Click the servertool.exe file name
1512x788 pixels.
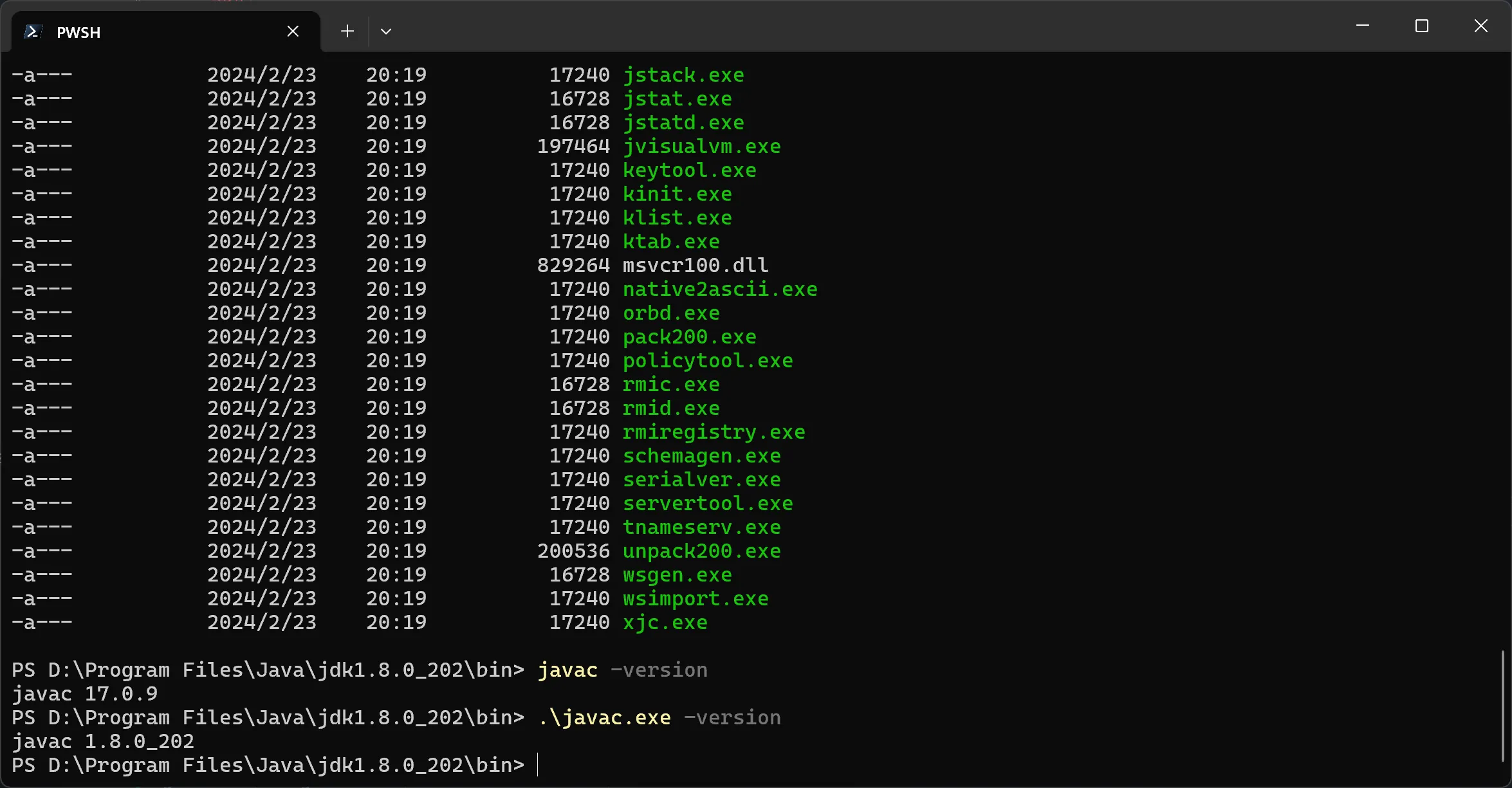[708, 504]
